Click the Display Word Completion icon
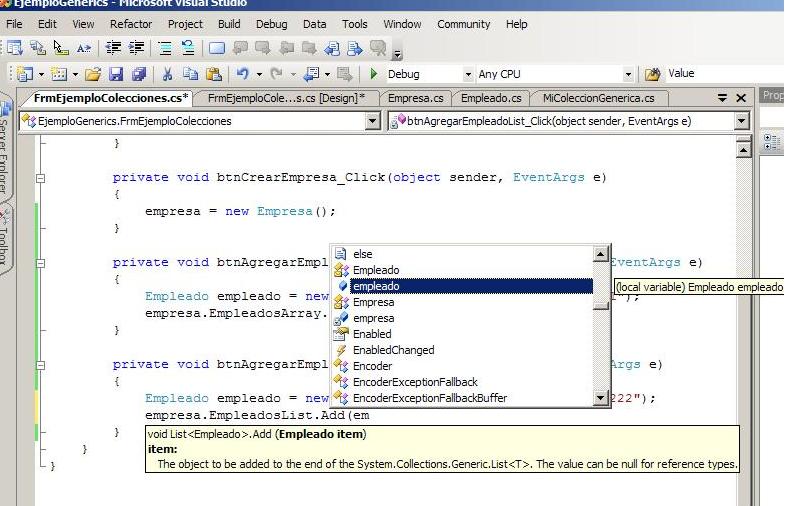Image resolution: width=785 pixels, height=506 pixels. [x=84, y=48]
